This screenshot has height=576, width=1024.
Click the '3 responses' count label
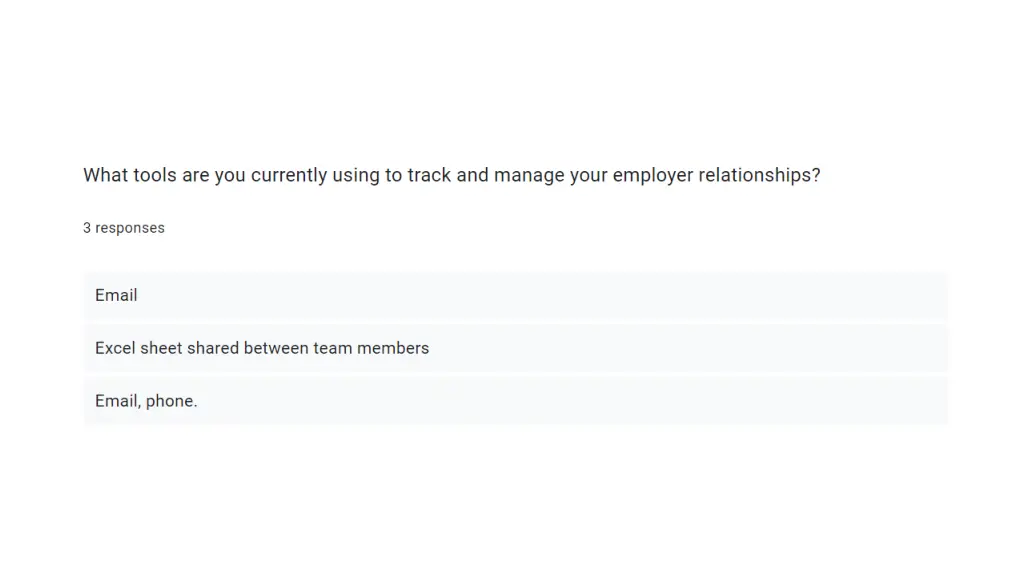coord(124,228)
